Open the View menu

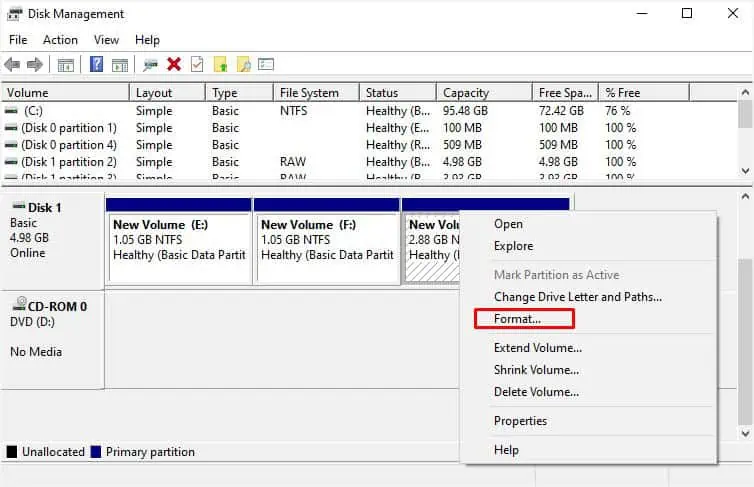(106, 40)
